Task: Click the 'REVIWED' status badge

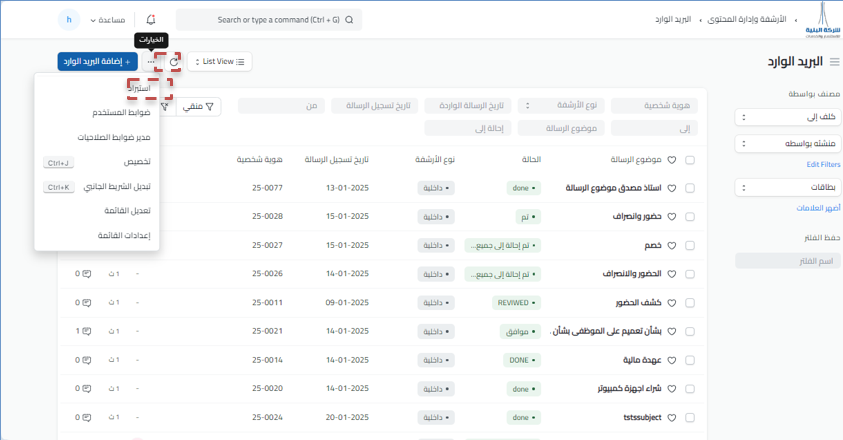Action: click(516, 303)
